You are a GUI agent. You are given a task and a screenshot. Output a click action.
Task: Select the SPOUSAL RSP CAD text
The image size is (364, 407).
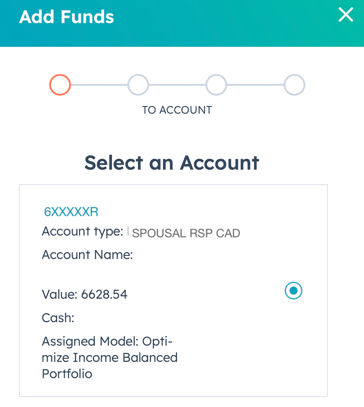pyautogui.click(x=186, y=233)
